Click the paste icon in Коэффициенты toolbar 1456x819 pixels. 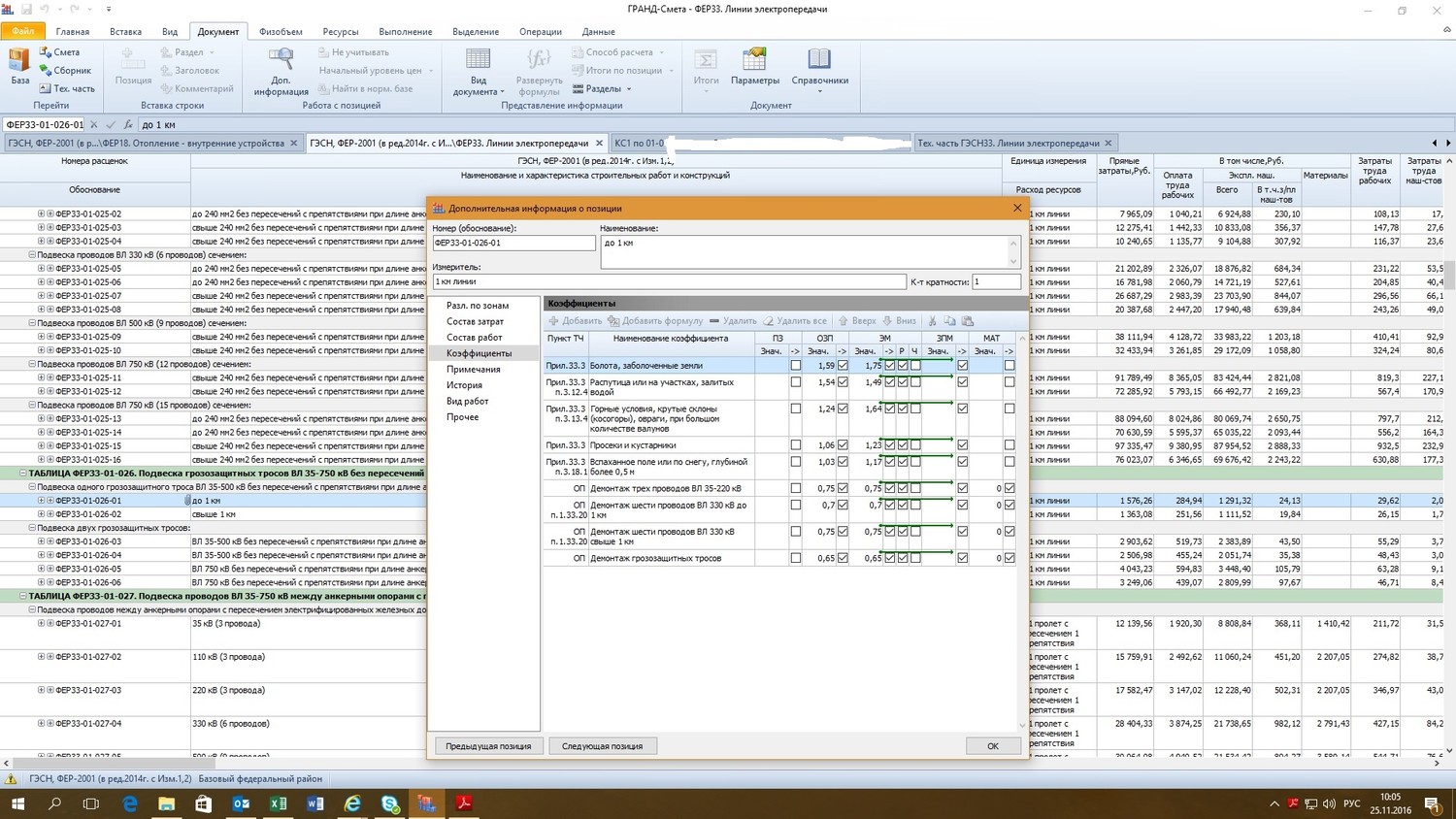(968, 321)
